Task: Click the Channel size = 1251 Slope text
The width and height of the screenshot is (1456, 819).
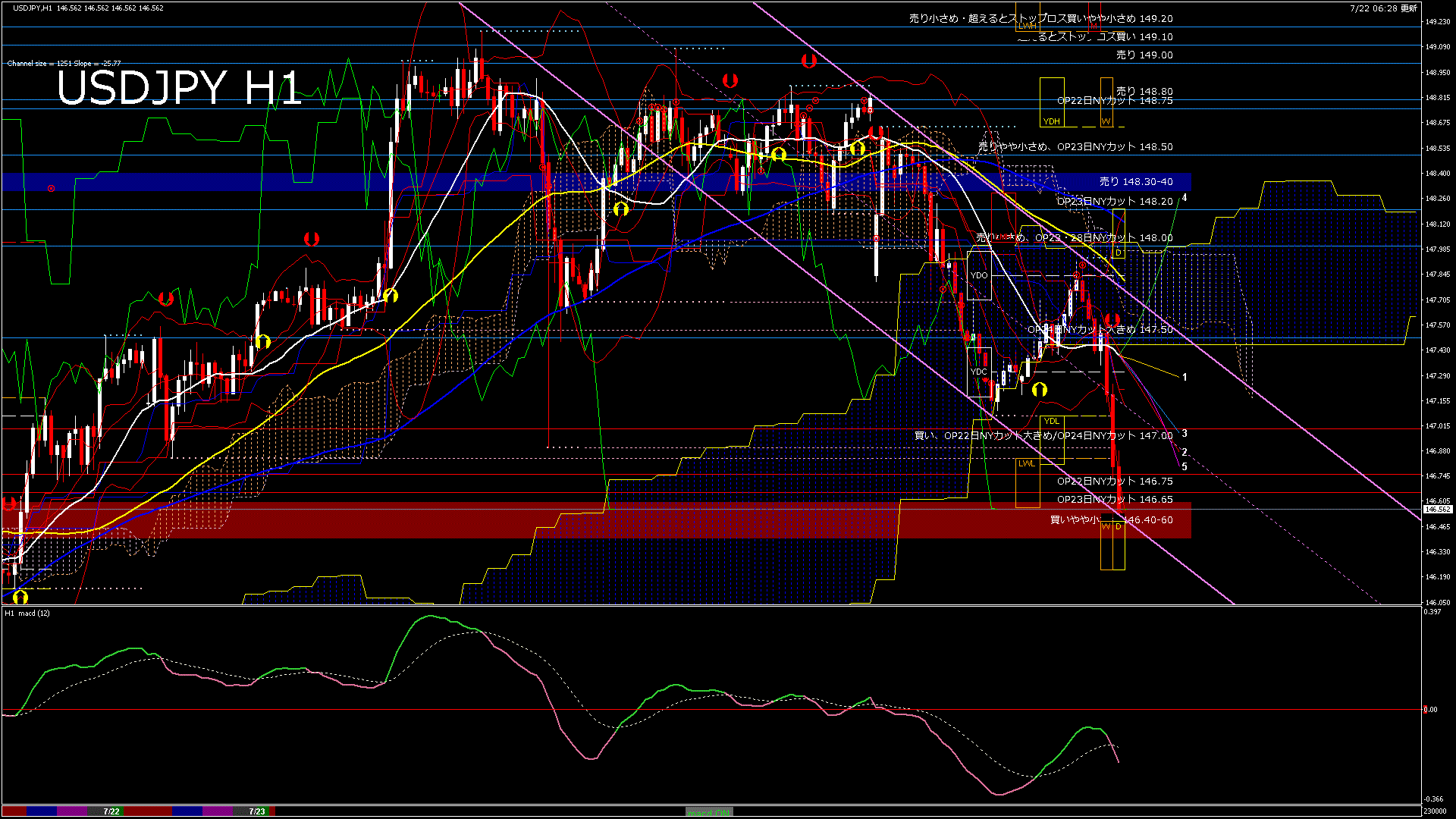Action: pos(64,64)
